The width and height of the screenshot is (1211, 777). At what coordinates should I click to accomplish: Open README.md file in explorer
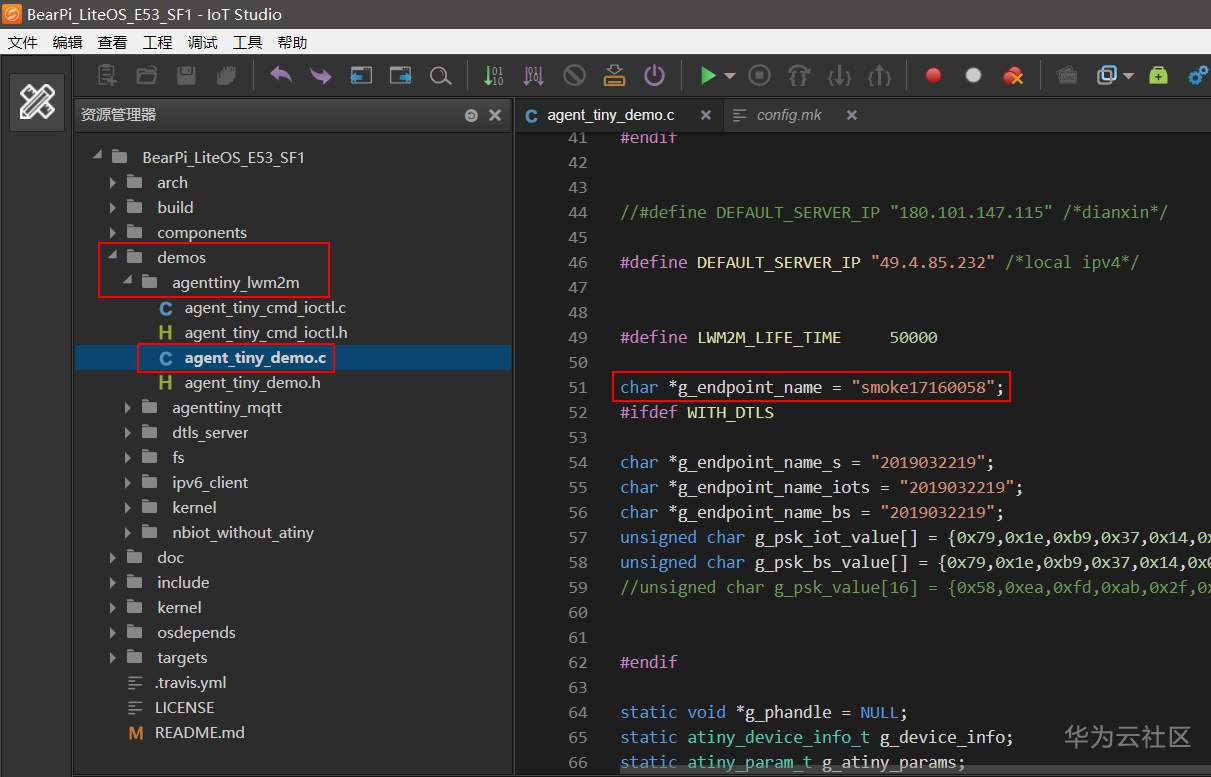click(x=199, y=732)
